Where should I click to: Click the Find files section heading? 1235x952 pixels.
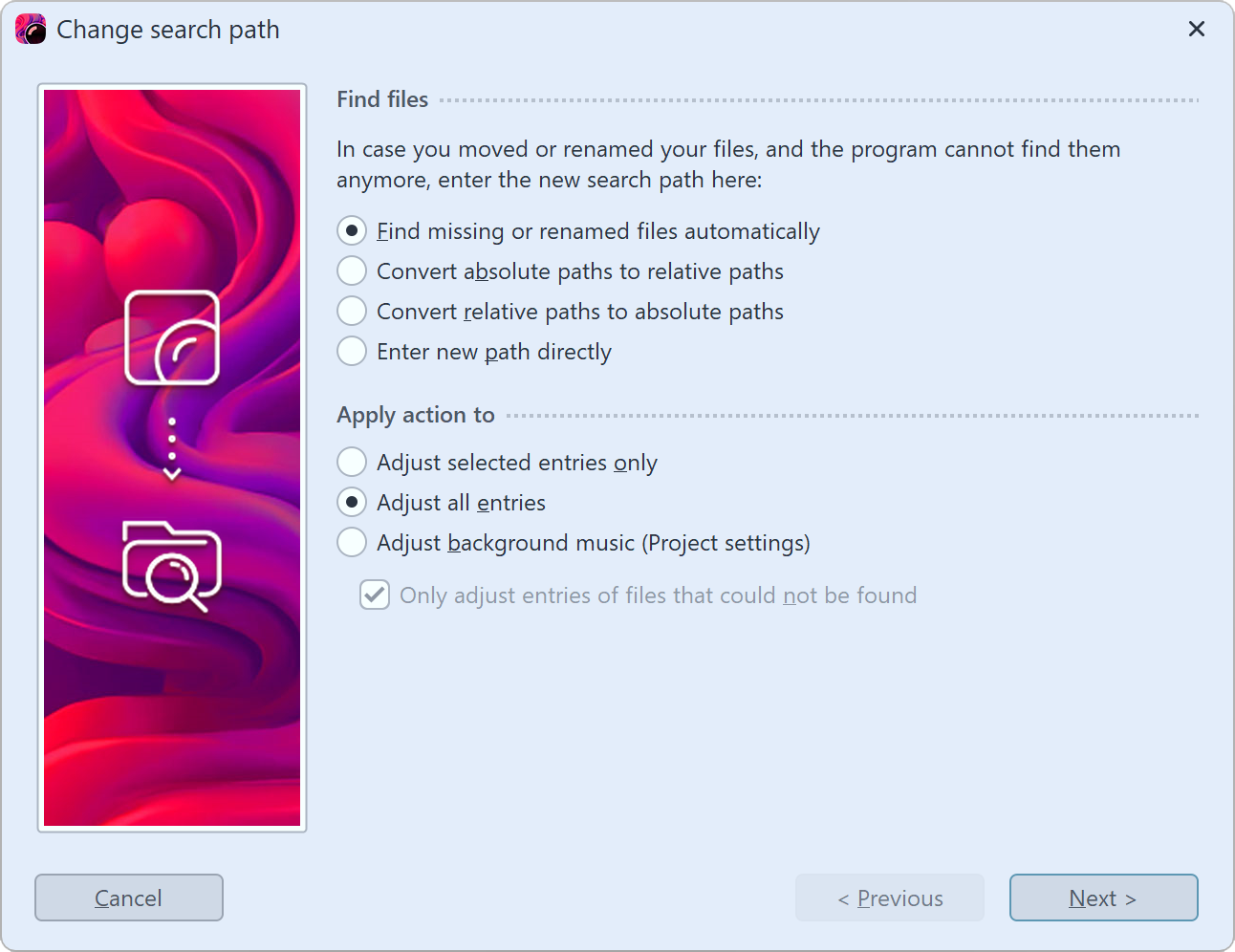tap(382, 99)
